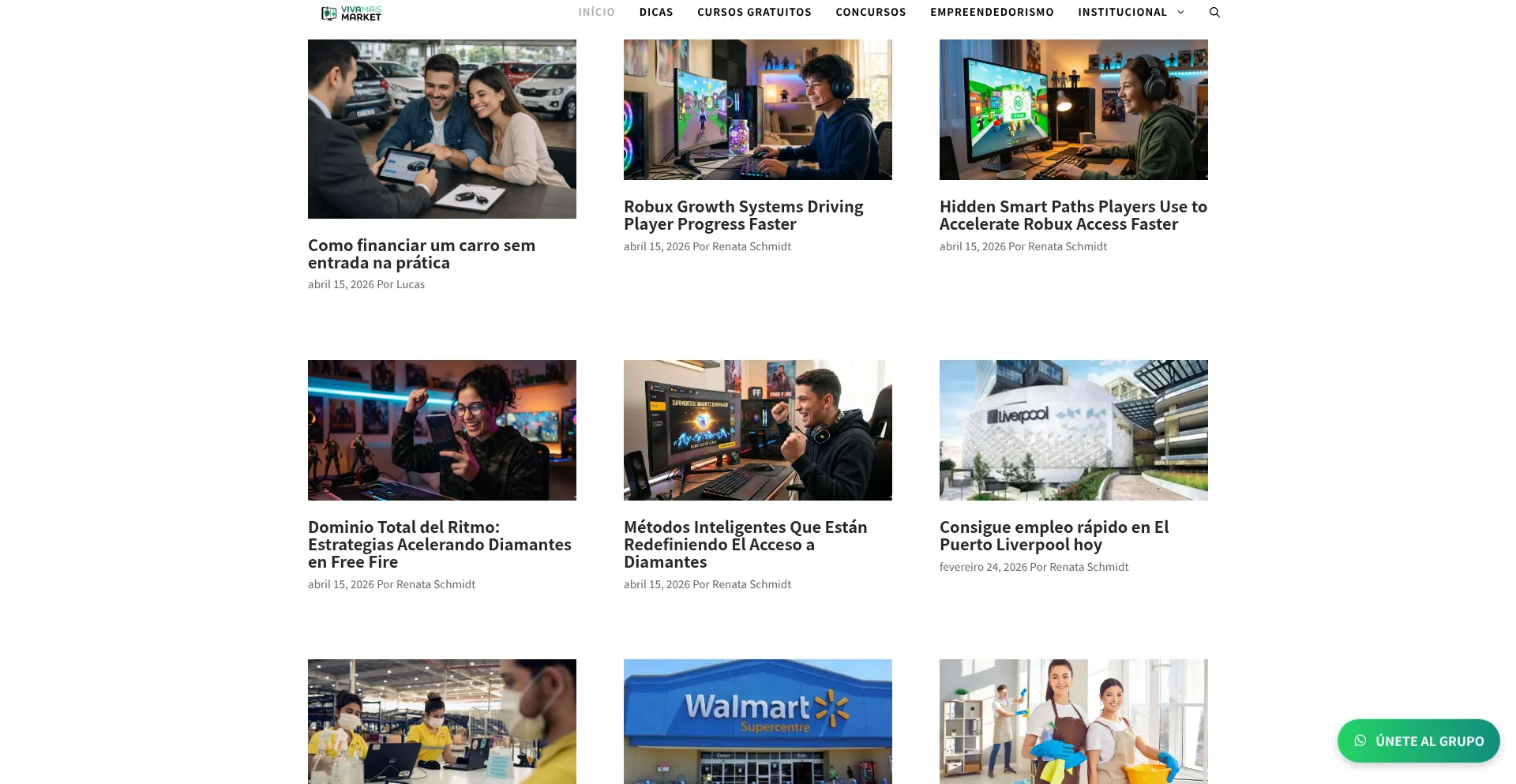Image resolution: width=1516 pixels, height=784 pixels.
Task: Click Renata Schmidt under Métodos Inteligentes article
Action: pyautogui.click(x=752, y=584)
